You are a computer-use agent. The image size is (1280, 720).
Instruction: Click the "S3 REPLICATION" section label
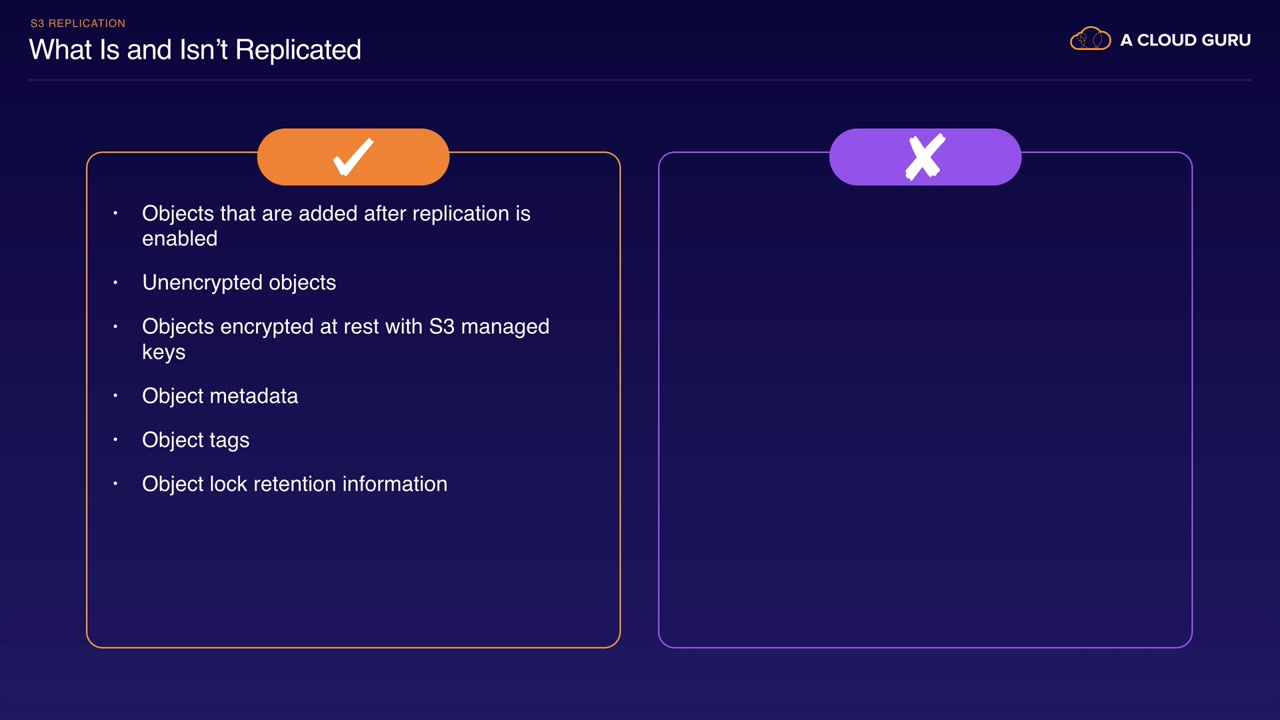tap(78, 23)
